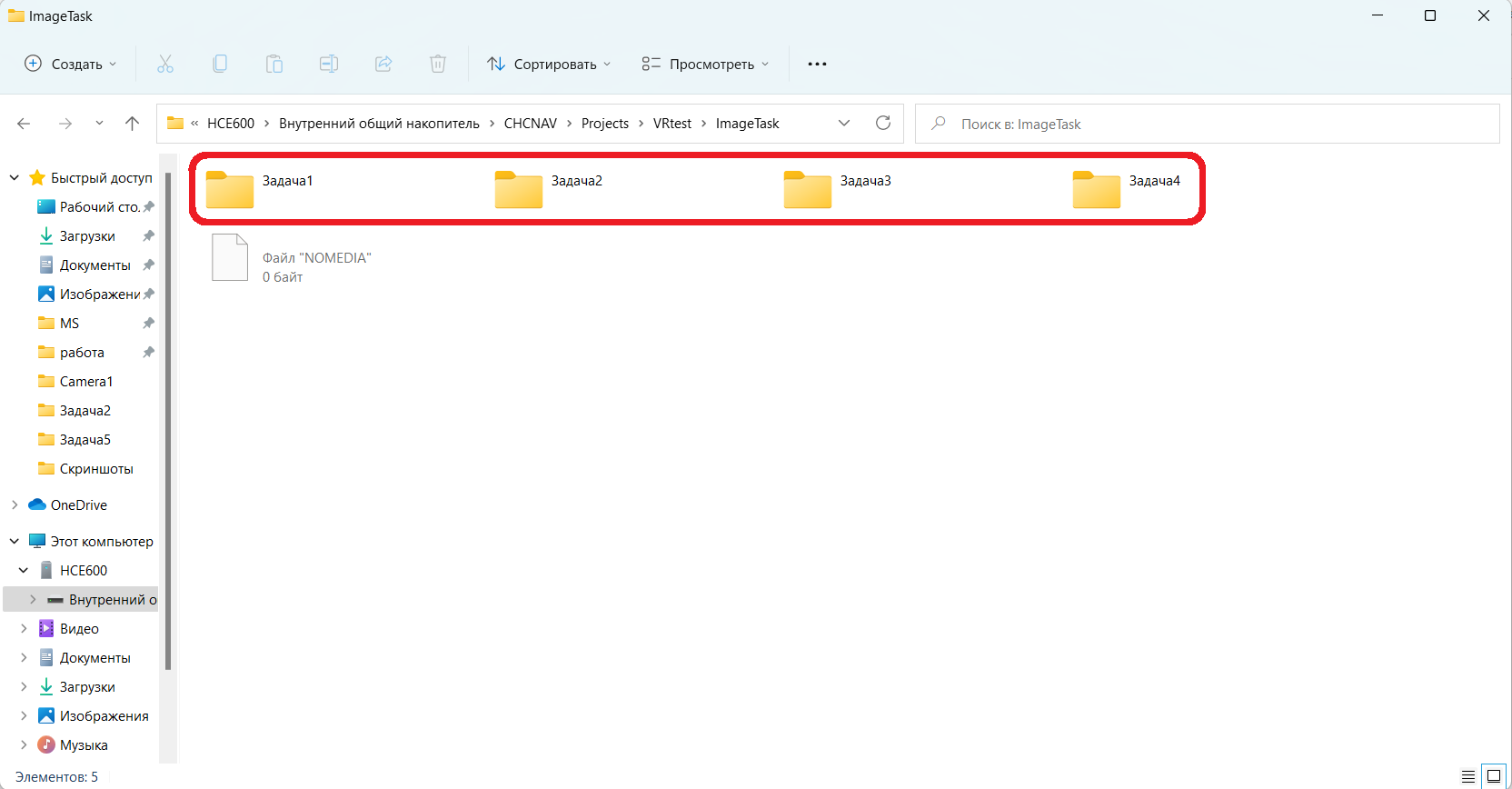Expand Изображения node under this computer

coord(24,716)
